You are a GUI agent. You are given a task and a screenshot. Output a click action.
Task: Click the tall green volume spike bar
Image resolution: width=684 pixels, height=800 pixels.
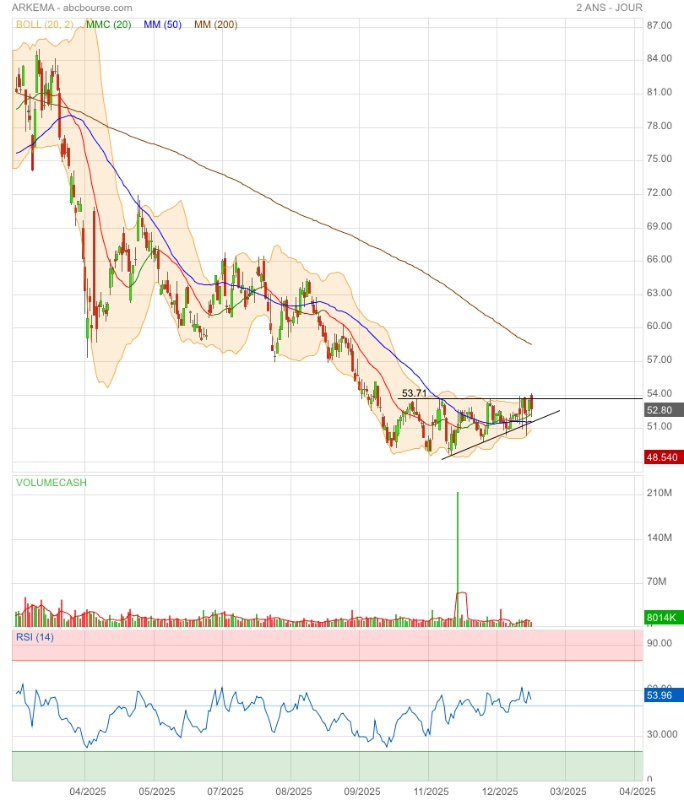point(458,559)
